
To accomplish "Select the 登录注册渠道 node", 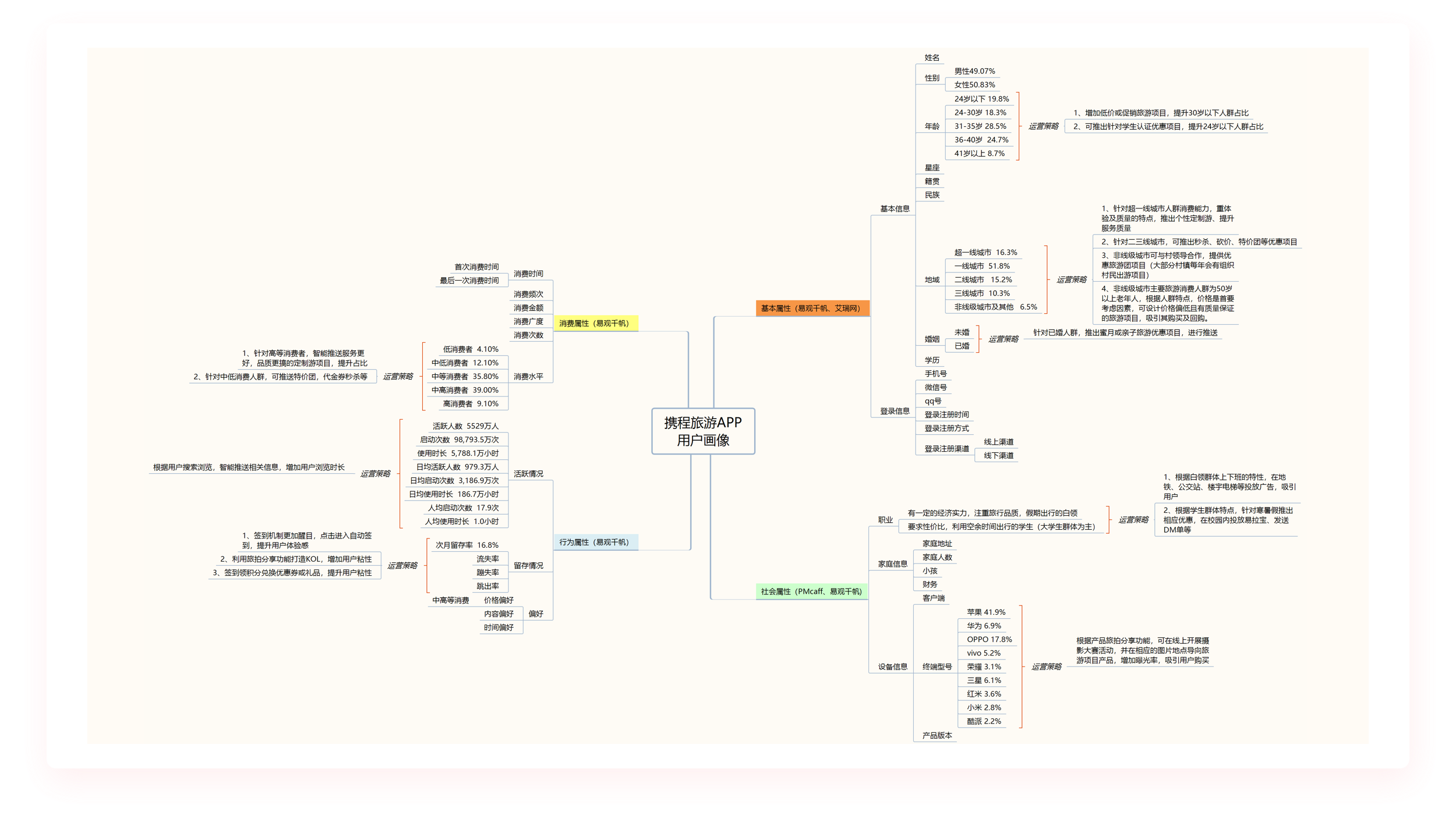I will pyautogui.click(x=946, y=449).
